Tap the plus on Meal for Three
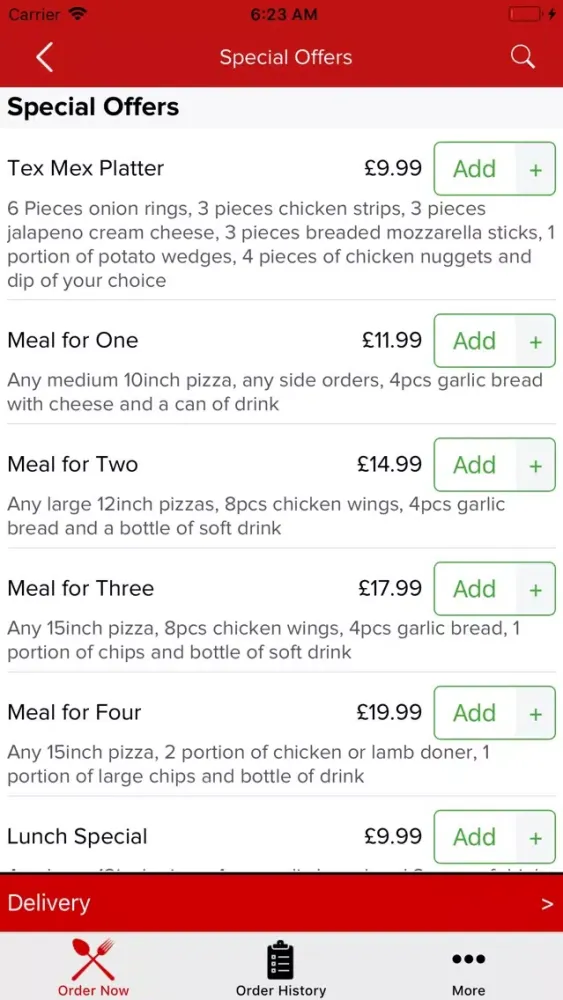Viewport: 563px width, 1000px height. (x=536, y=589)
